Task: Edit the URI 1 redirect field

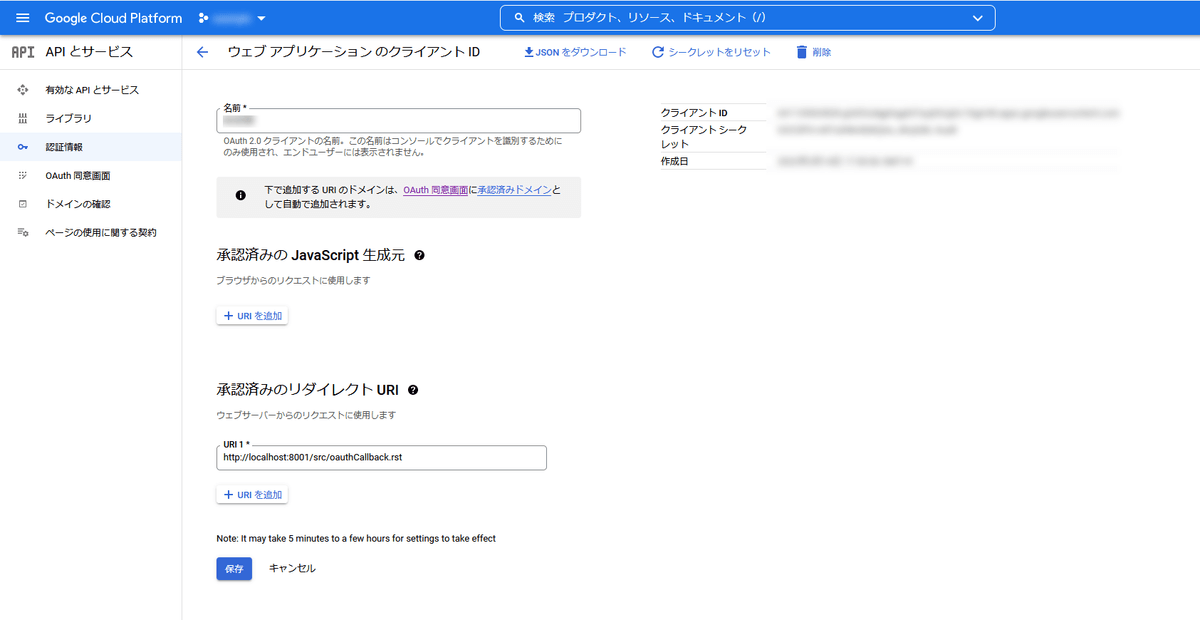Action: pos(382,457)
